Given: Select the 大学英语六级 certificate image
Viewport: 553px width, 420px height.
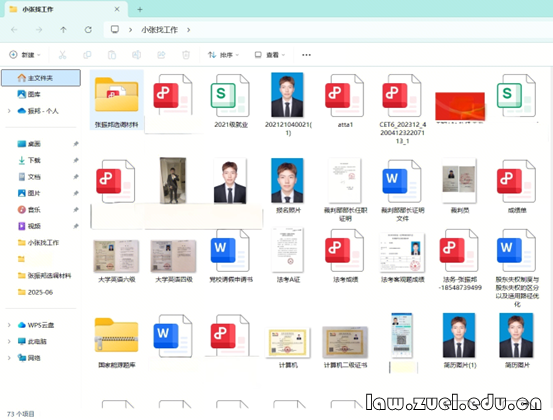Looking at the screenshot, I should [x=116, y=260].
